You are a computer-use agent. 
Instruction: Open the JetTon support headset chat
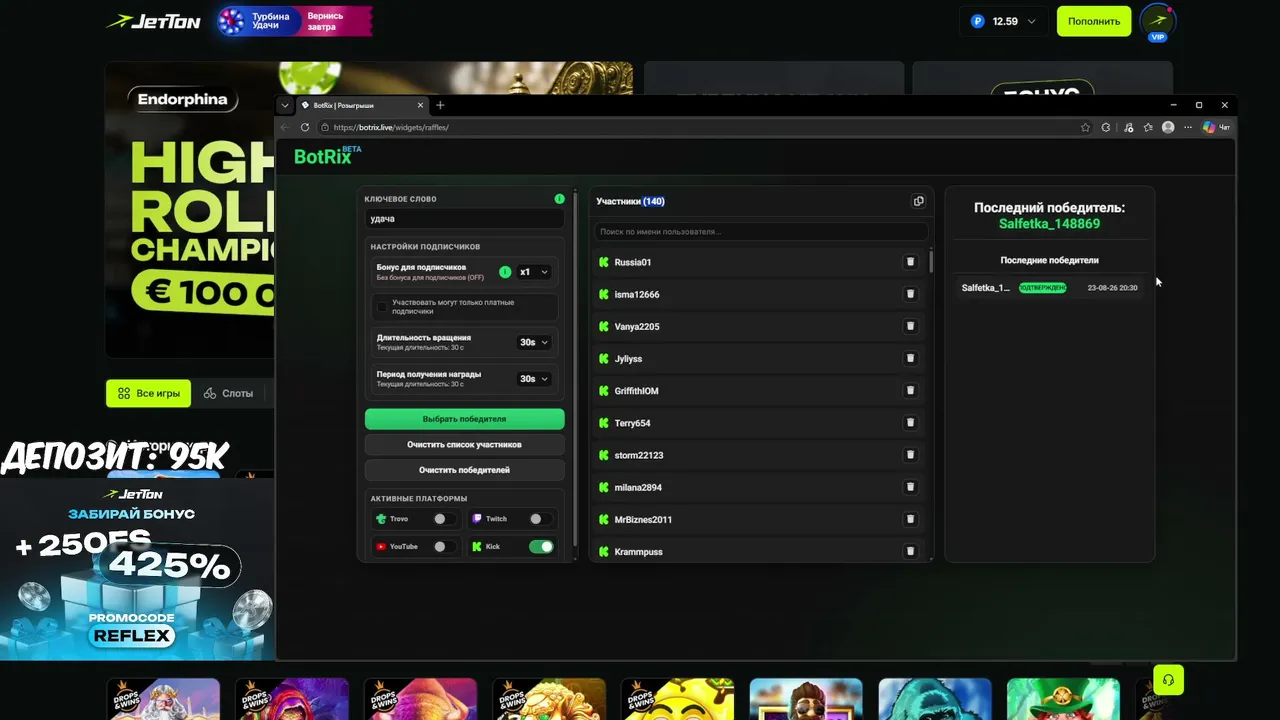1168,680
